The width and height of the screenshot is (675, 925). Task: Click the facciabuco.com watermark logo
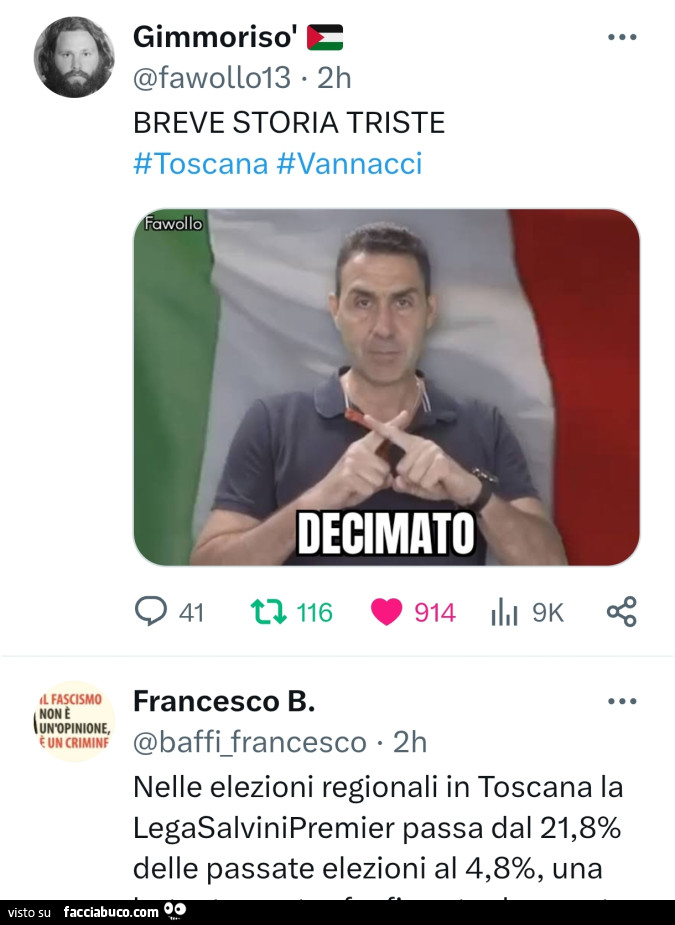(124, 911)
